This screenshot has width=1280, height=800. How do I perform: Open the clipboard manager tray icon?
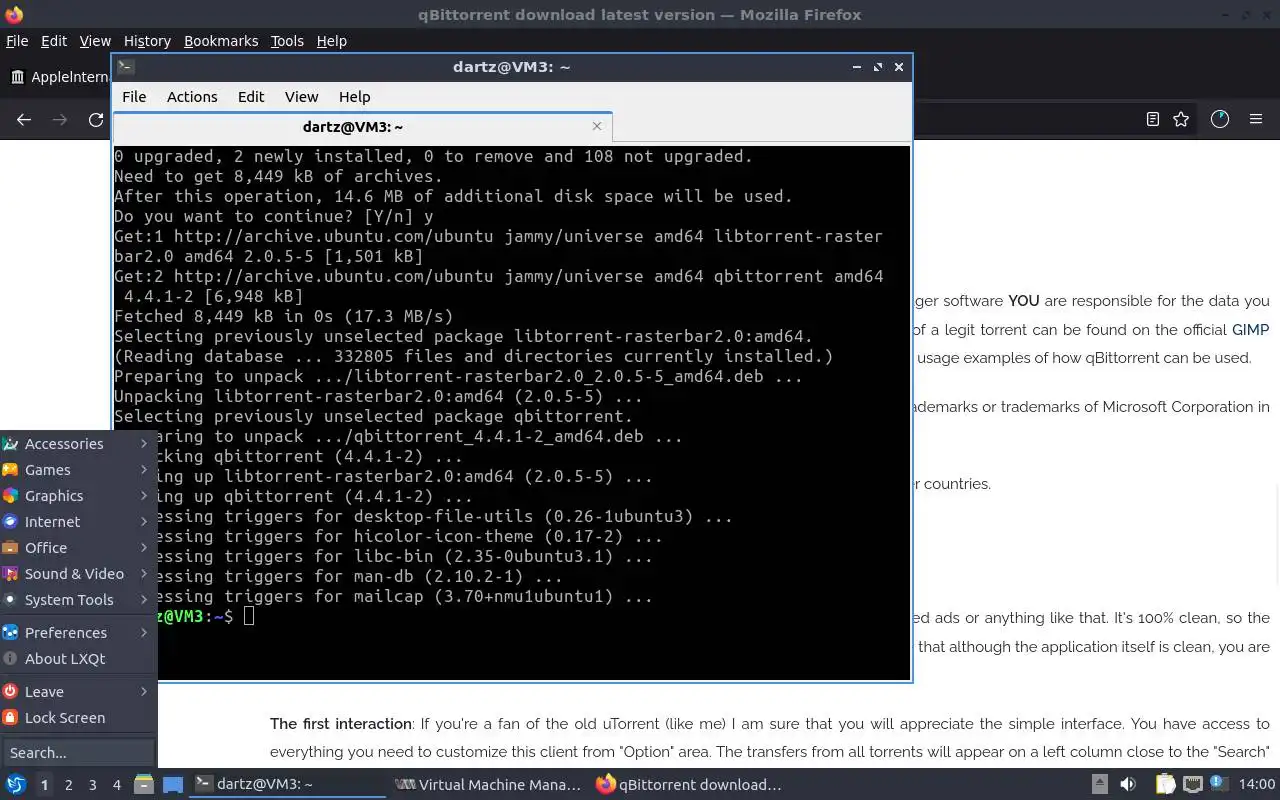coord(1165,784)
